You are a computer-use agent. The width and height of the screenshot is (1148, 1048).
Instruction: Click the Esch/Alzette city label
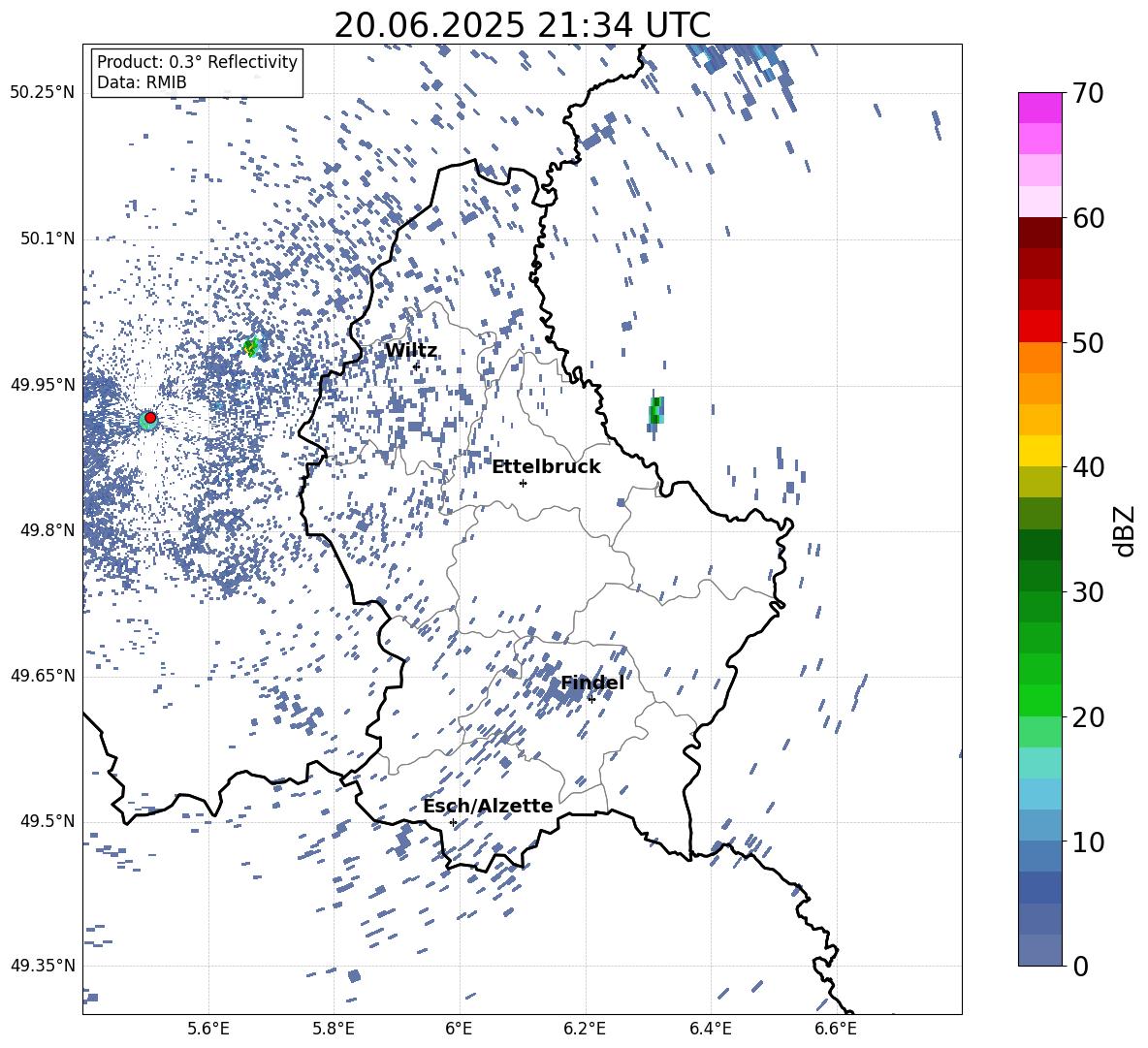coord(488,806)
